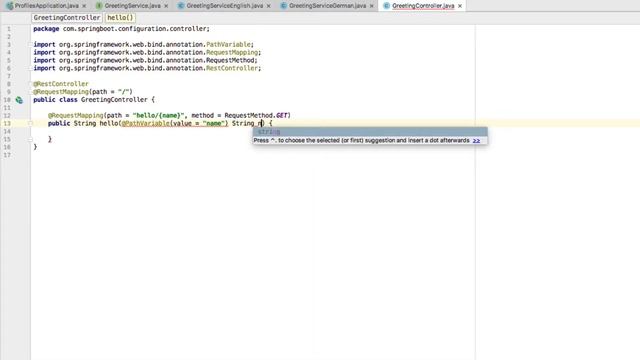Close the GreetingController.java tab
The width and height of the screenshot is (640, 360).
[460, 6]
